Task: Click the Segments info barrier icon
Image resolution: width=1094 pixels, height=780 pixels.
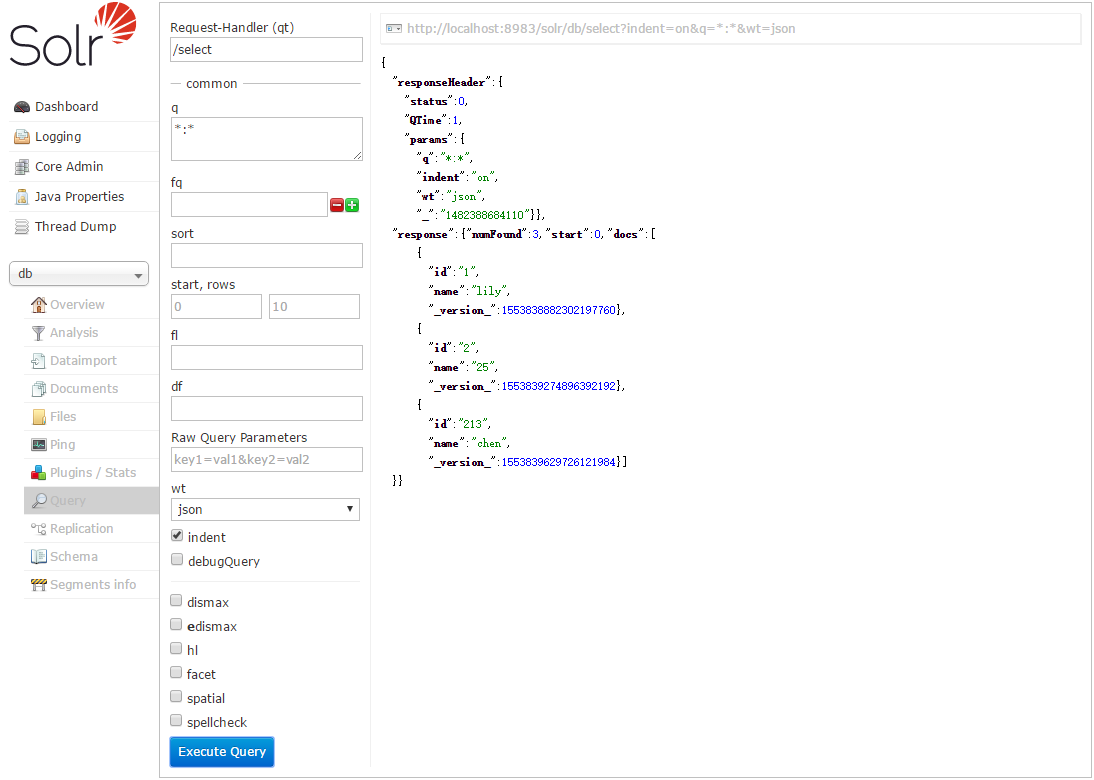Action: 39,585
